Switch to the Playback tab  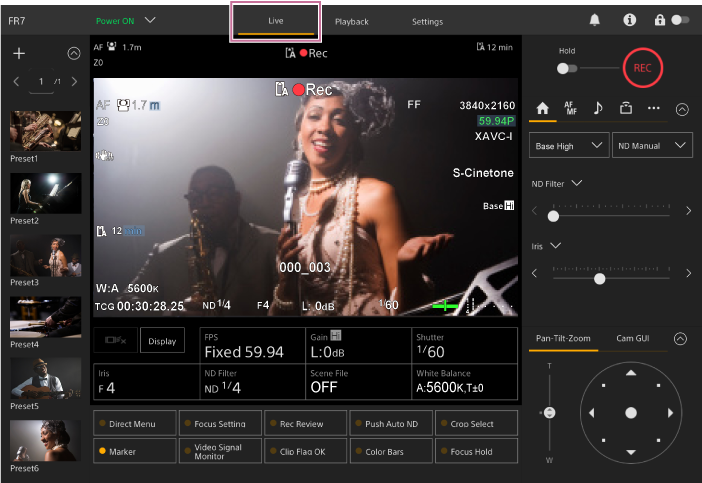click(x=351, y=21)
